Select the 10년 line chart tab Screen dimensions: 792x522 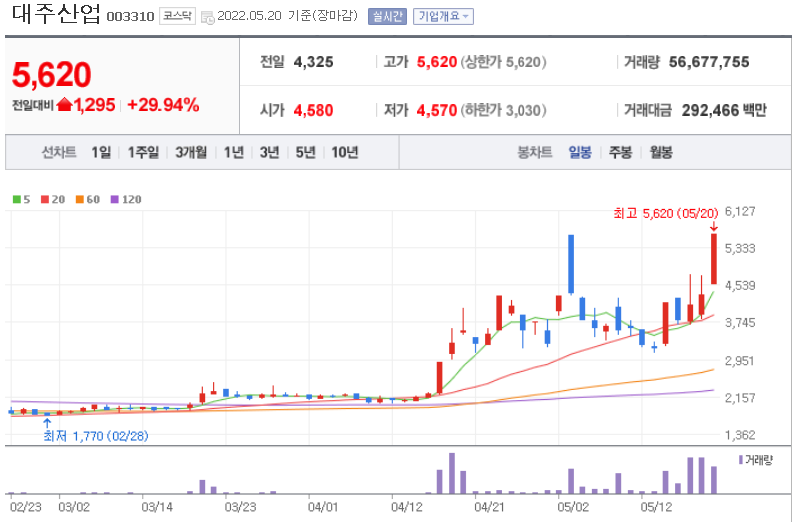[345, 152]
